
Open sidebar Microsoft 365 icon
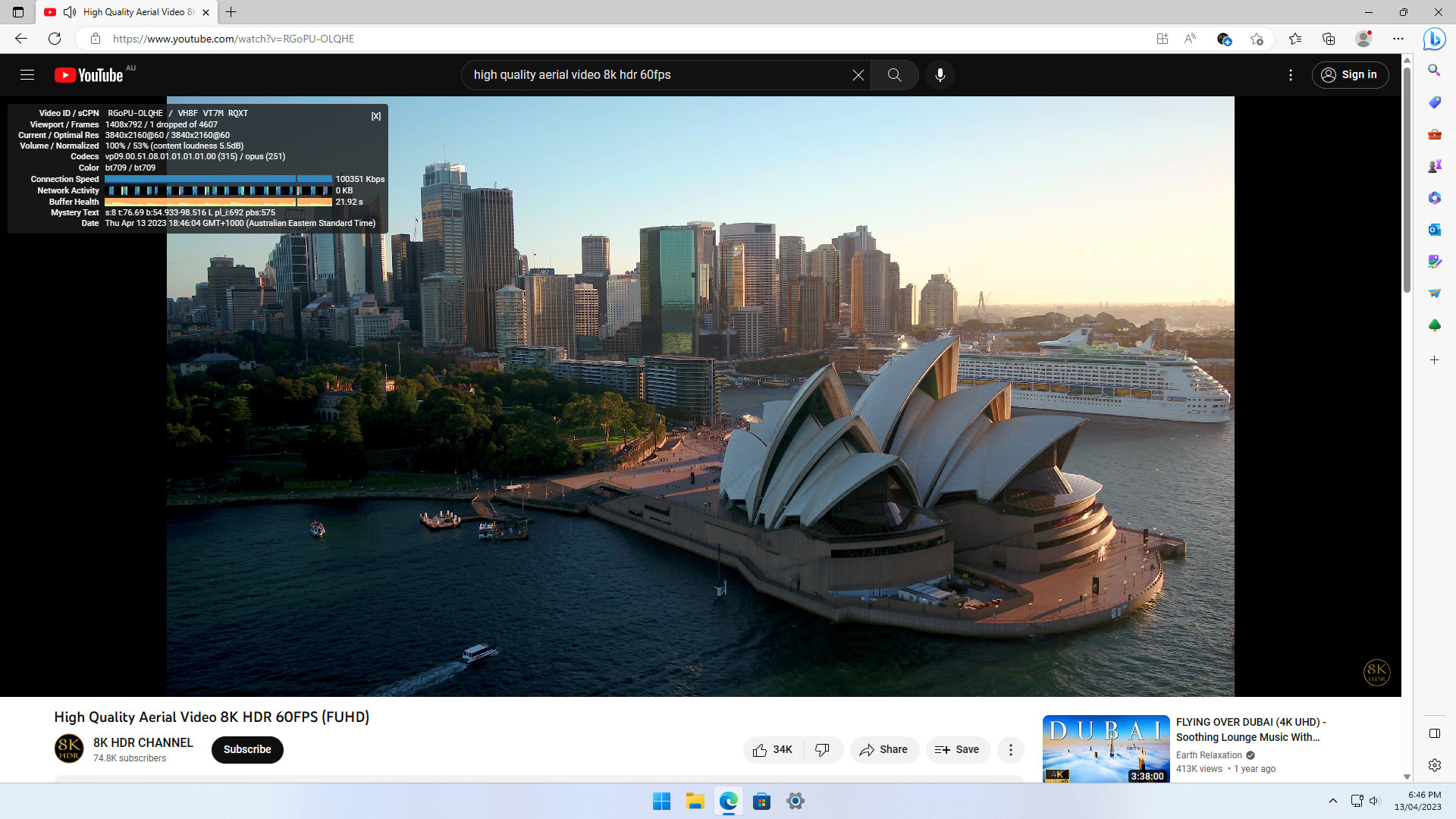coord(1434,198)
